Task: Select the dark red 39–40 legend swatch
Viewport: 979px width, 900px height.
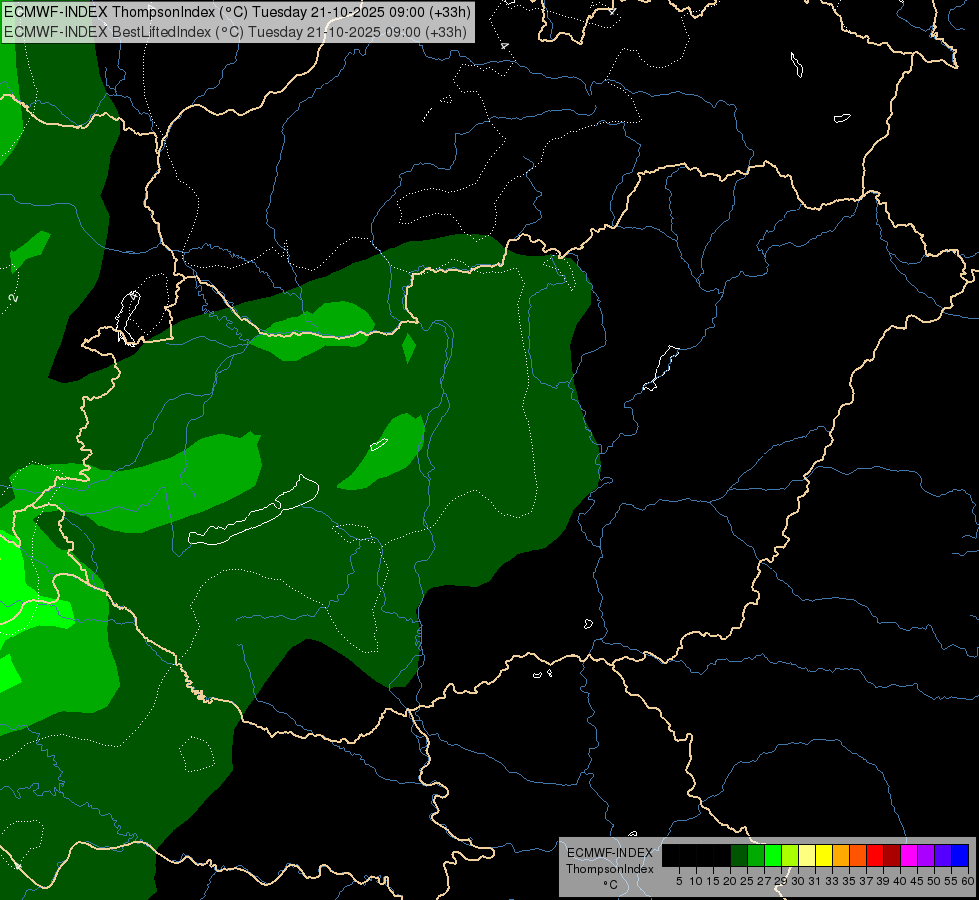Action: [892, 855]
